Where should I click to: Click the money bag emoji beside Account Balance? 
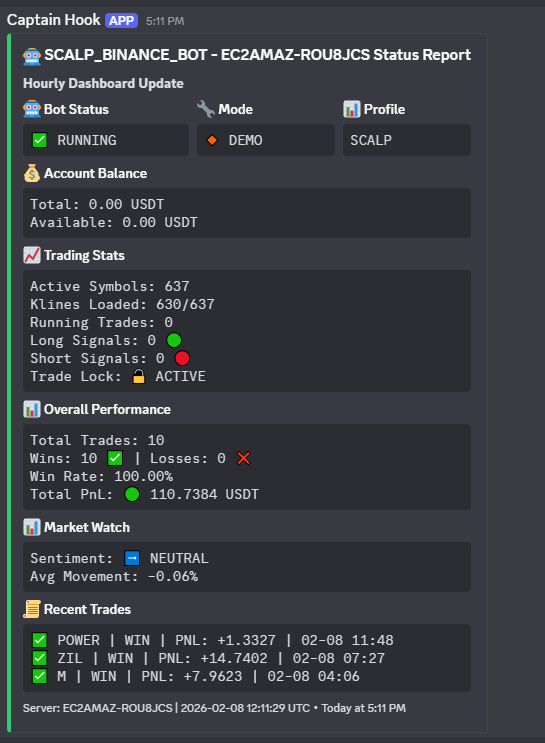click(x=32, y=173)
